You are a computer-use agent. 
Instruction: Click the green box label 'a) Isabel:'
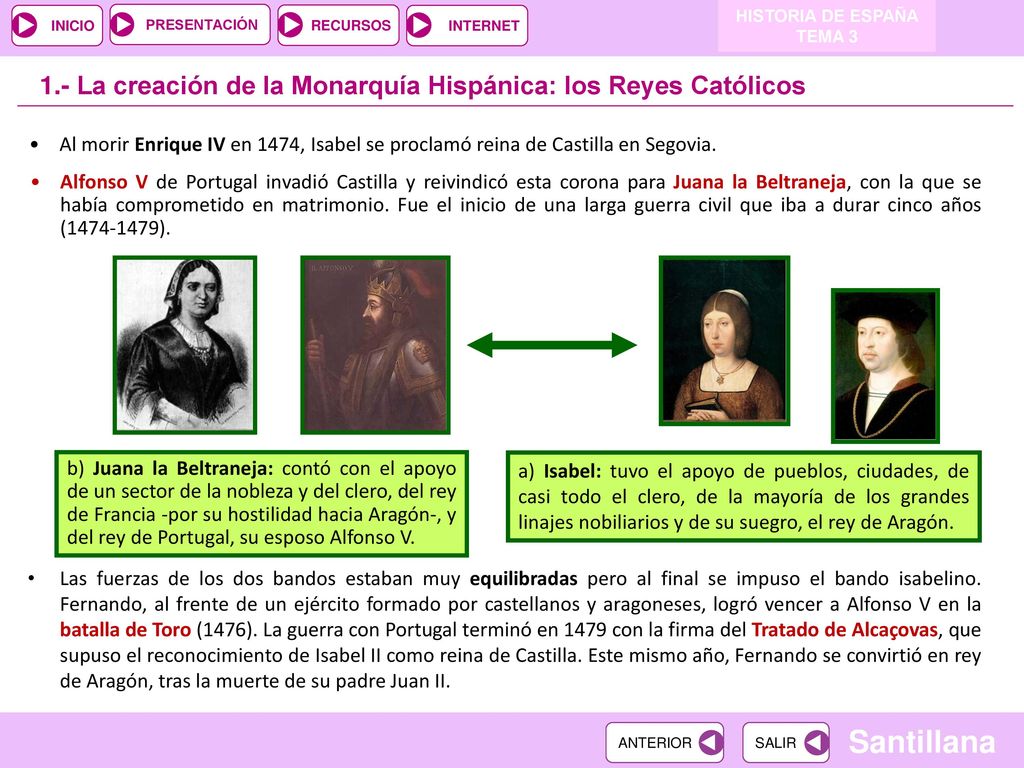[x=560, y=471]
